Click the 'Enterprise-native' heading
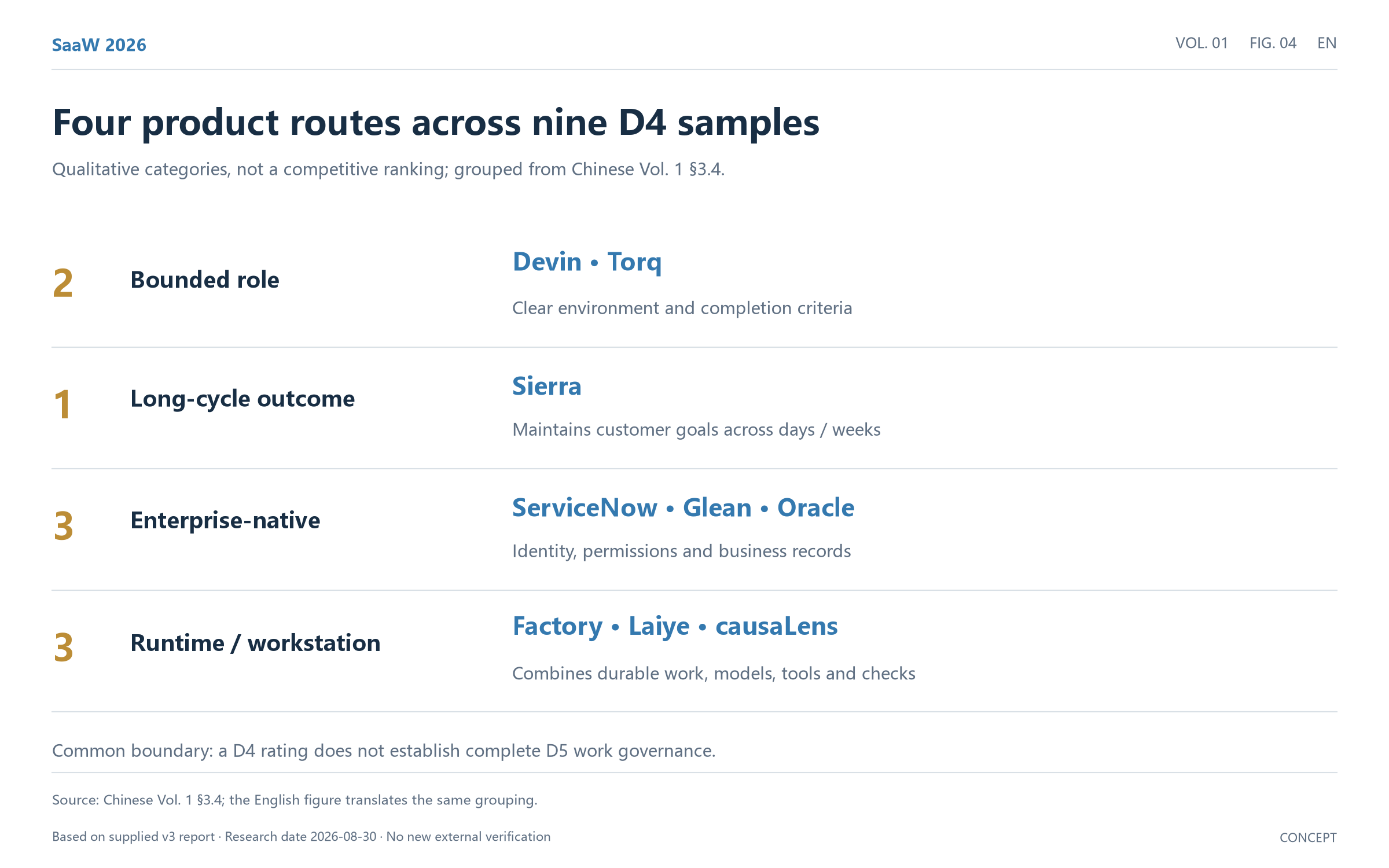 225,521
